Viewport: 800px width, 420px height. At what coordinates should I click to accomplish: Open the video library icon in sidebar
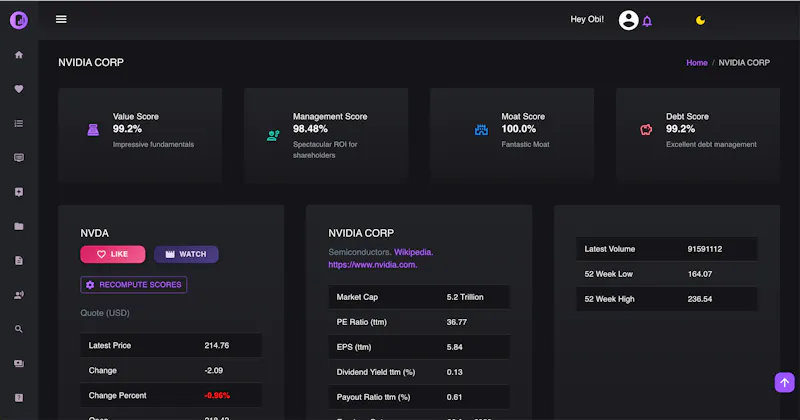point(19,363)
